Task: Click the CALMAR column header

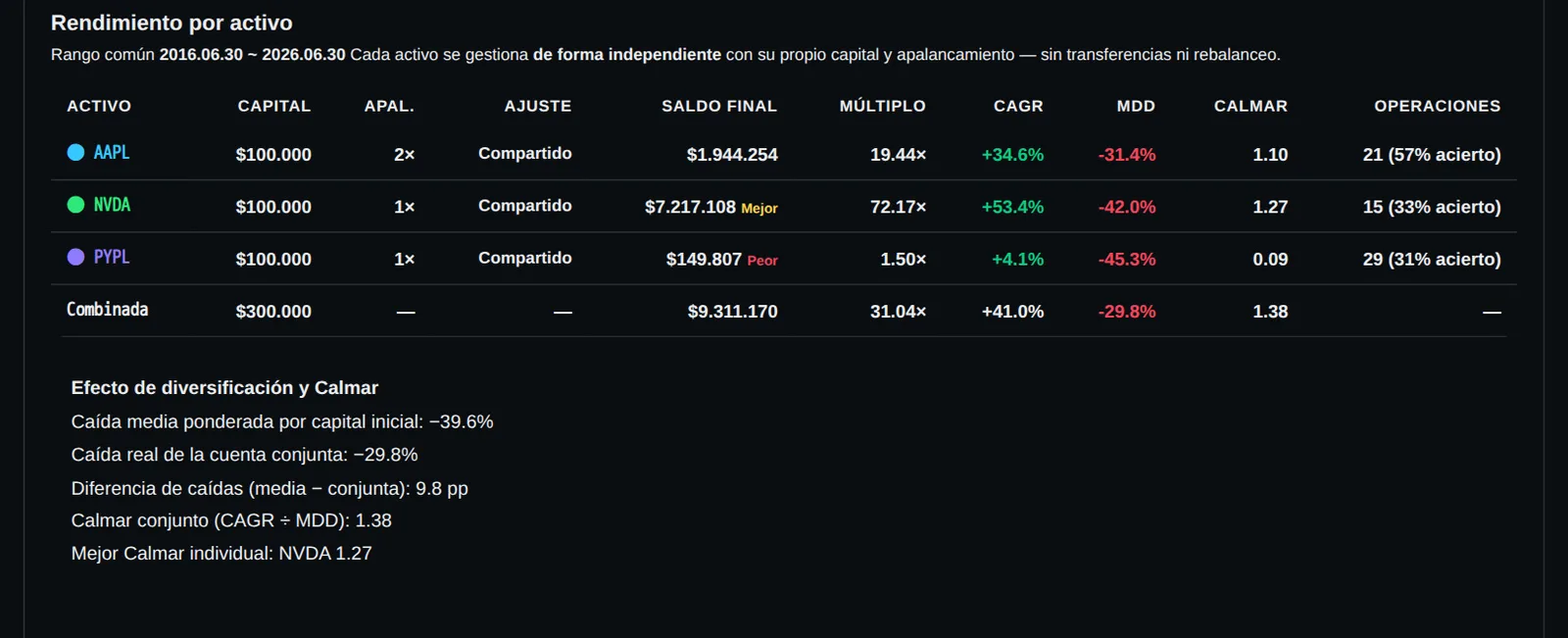Action: [1250, 106]
